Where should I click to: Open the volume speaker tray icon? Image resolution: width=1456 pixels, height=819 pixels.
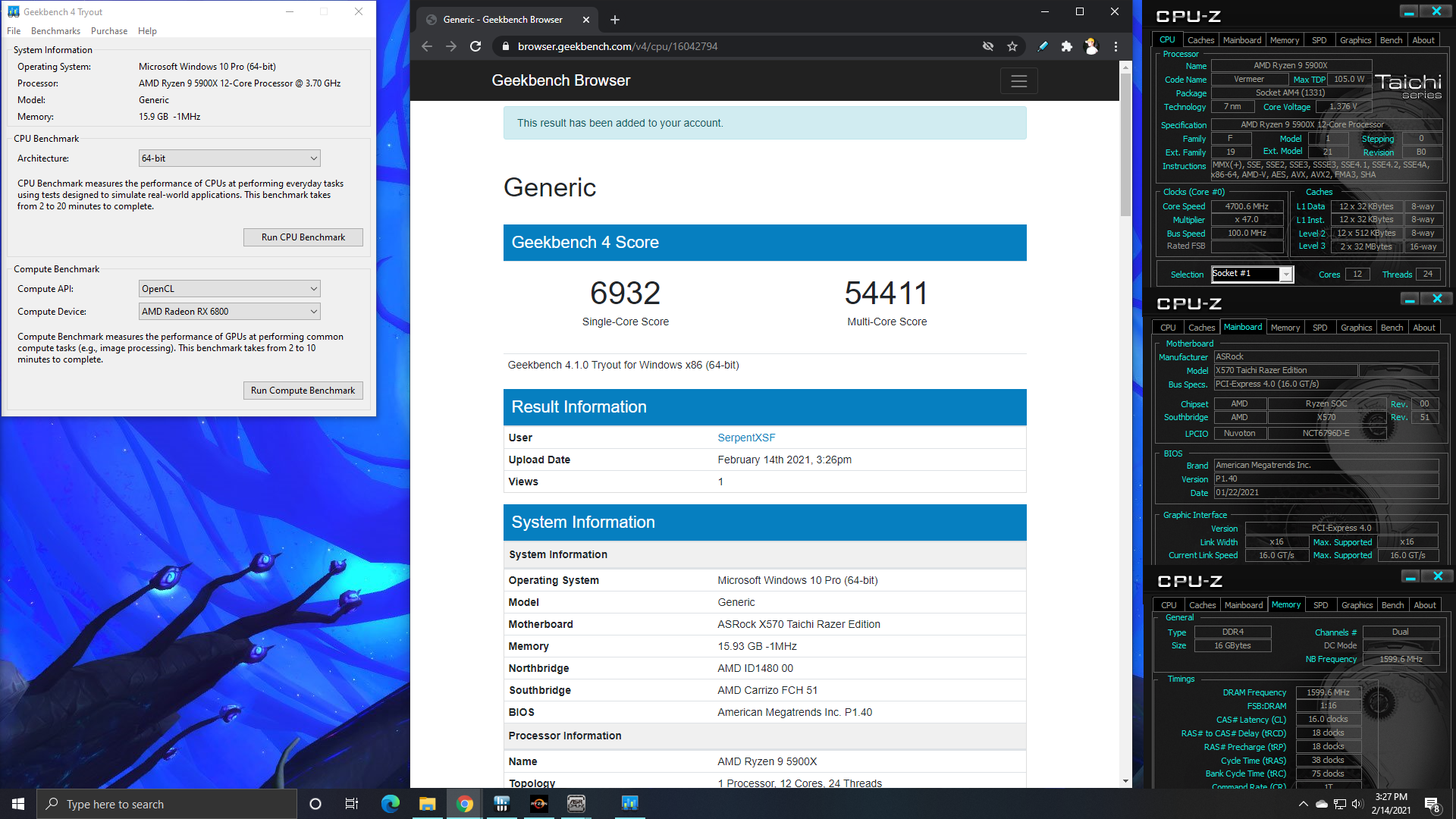[1357, 804]
